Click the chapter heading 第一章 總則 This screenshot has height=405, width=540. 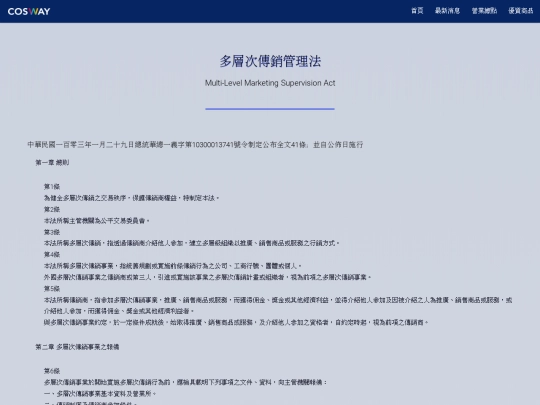tap(52, 163)
